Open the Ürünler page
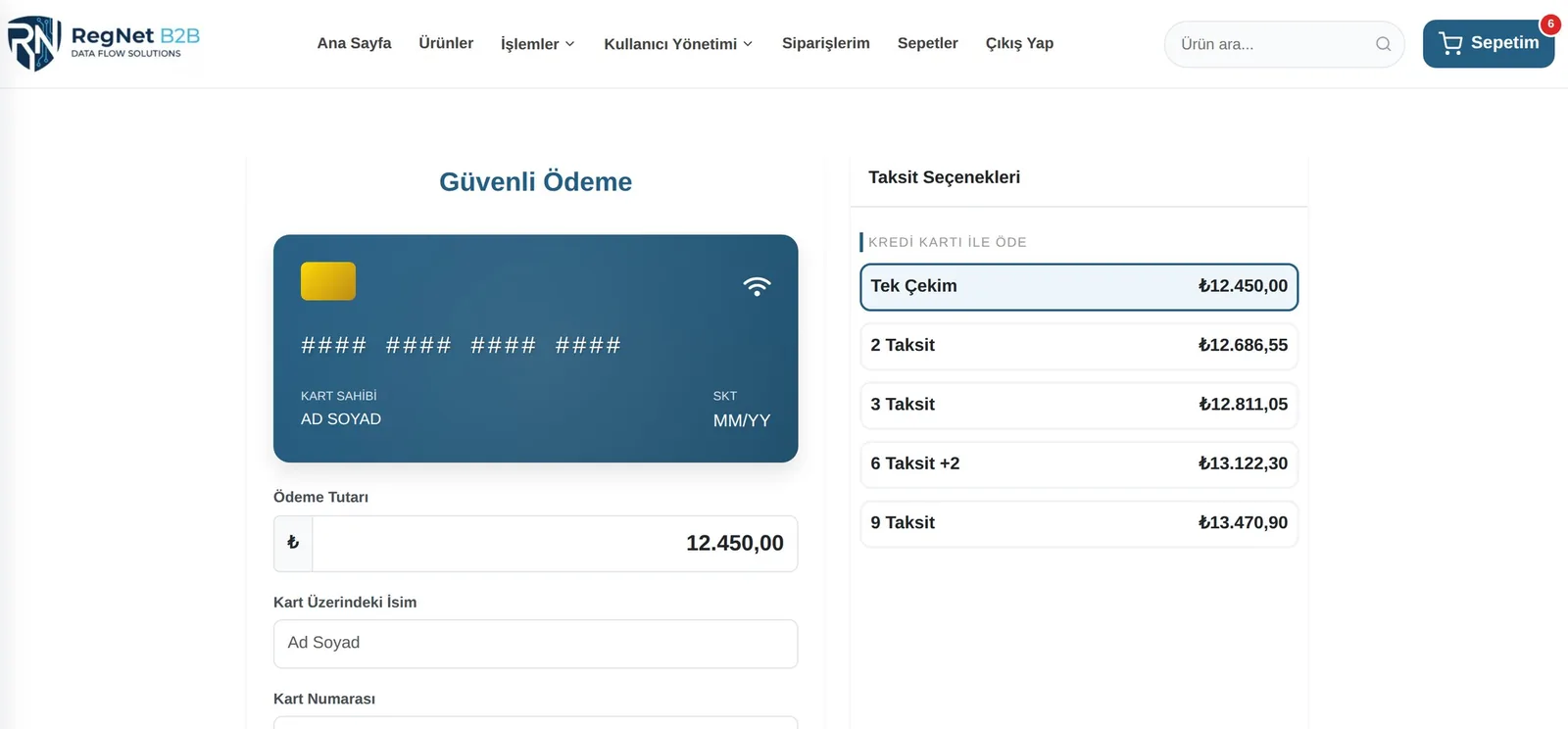The height and width of the screenshot is (729, 1568). tap(446, 43)
